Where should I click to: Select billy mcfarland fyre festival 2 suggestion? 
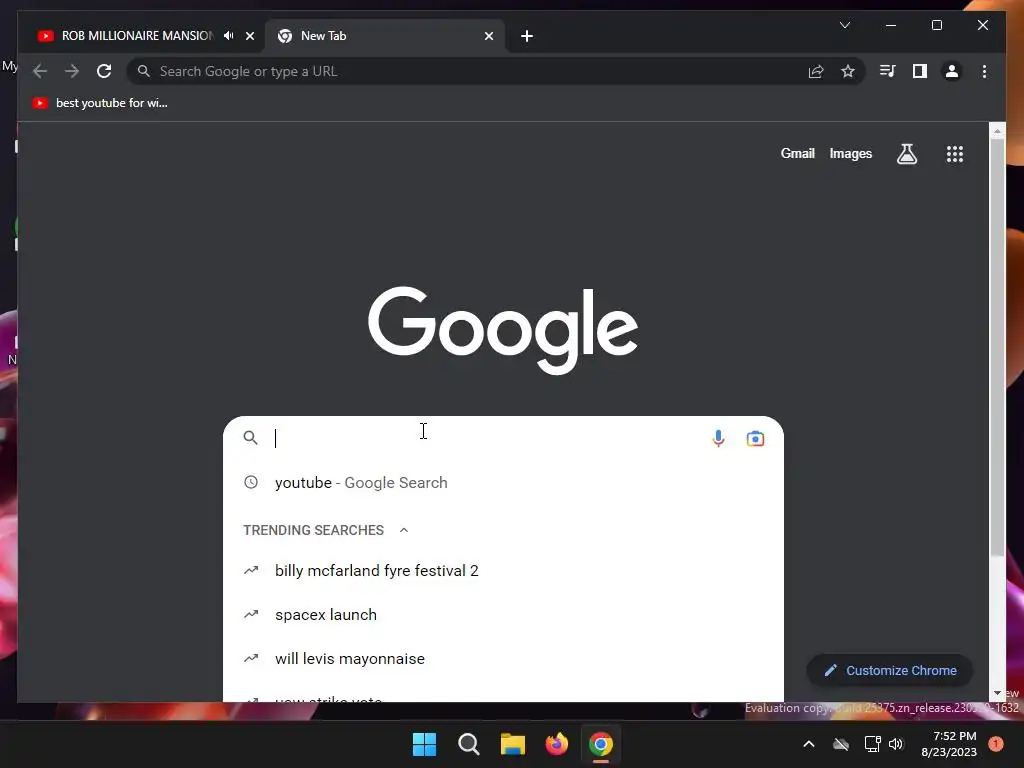tap(503, 571)
